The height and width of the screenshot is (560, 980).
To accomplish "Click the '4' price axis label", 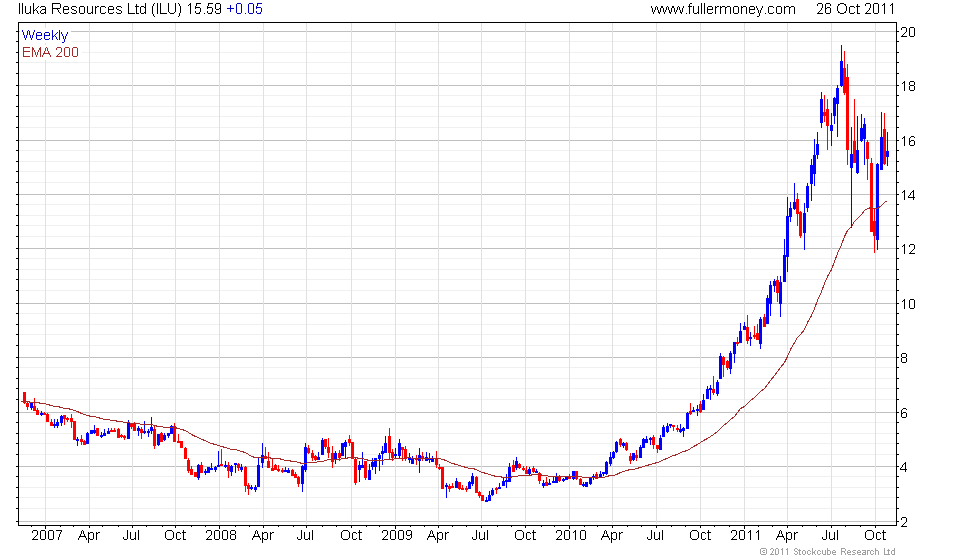I will point(904,468).
